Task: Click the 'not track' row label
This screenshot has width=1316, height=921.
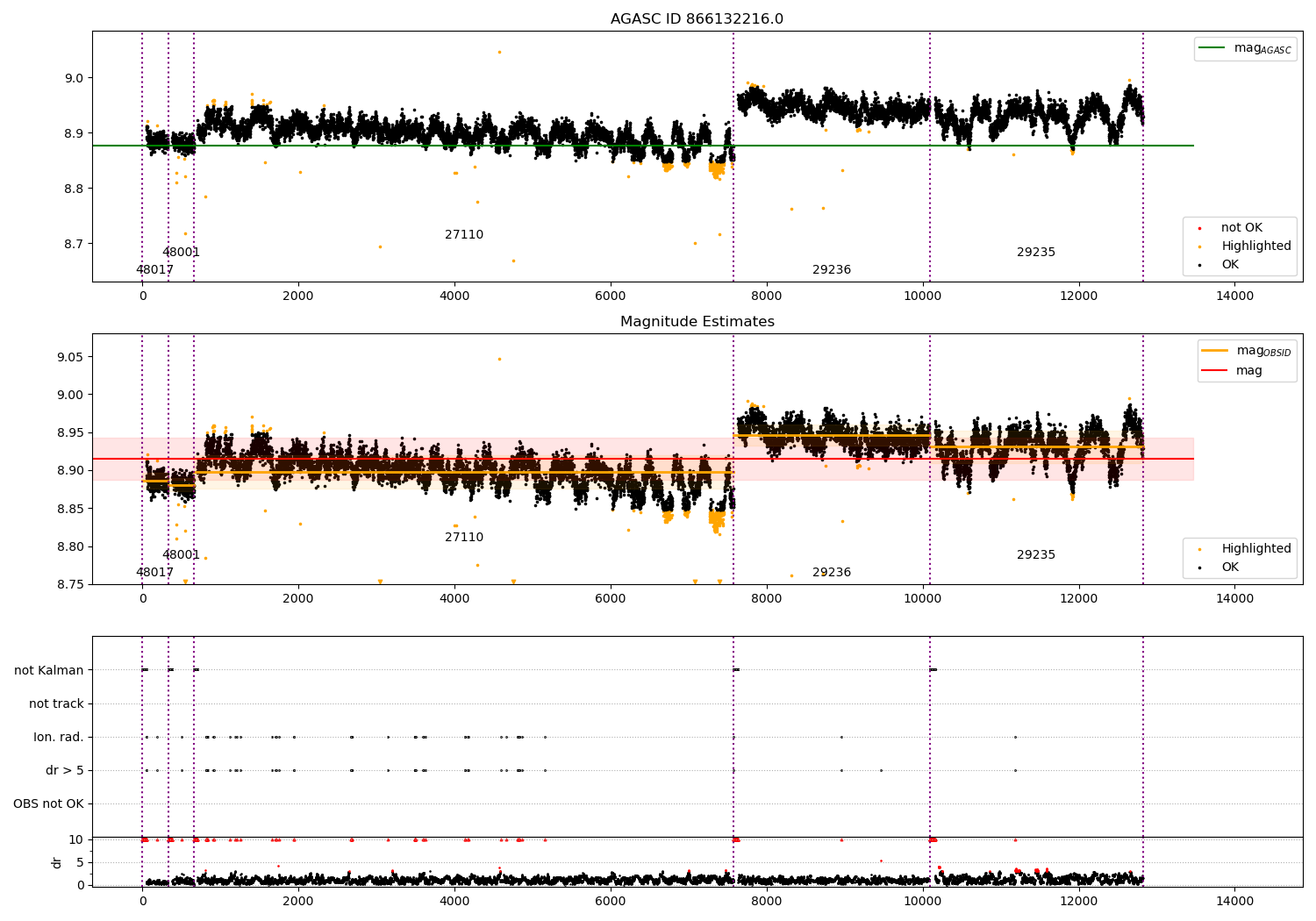Action: (x=56, y=704)
